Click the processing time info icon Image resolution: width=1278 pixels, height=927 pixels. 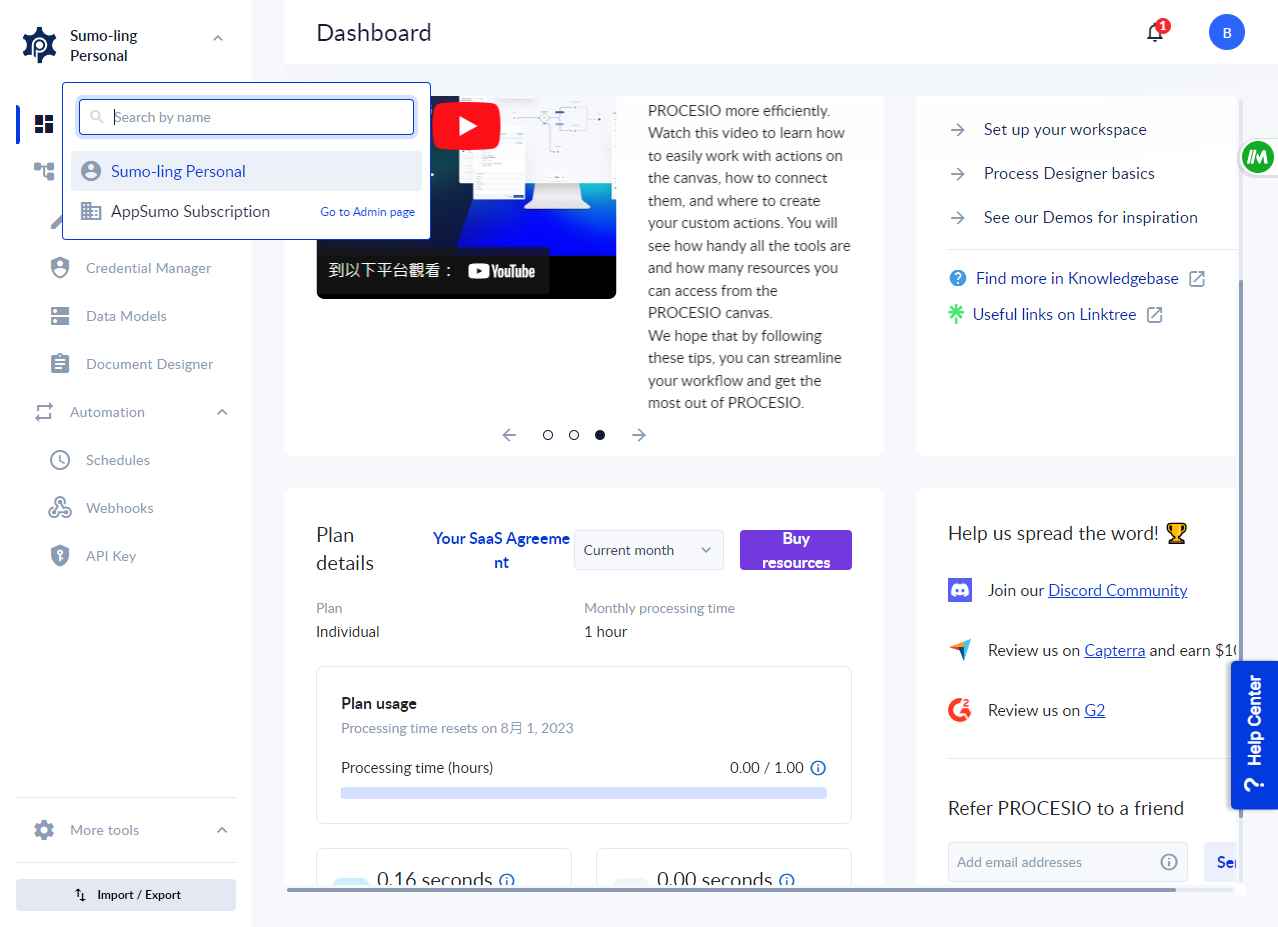click(818, 768)
